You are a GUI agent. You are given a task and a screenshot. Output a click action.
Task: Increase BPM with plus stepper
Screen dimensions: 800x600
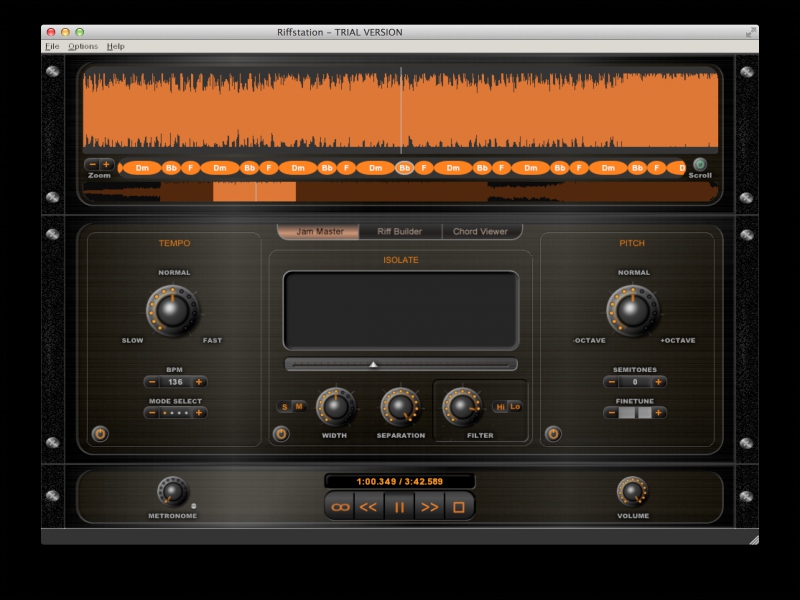[x=199, y=382]
